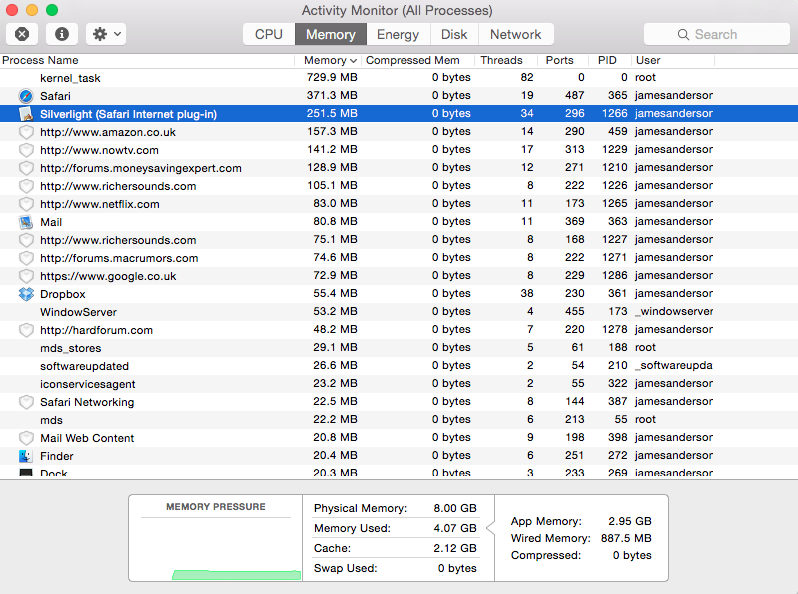Click shield icon beside nowtv.com
This screenshot has height=594, width=798.
(26, 150)
